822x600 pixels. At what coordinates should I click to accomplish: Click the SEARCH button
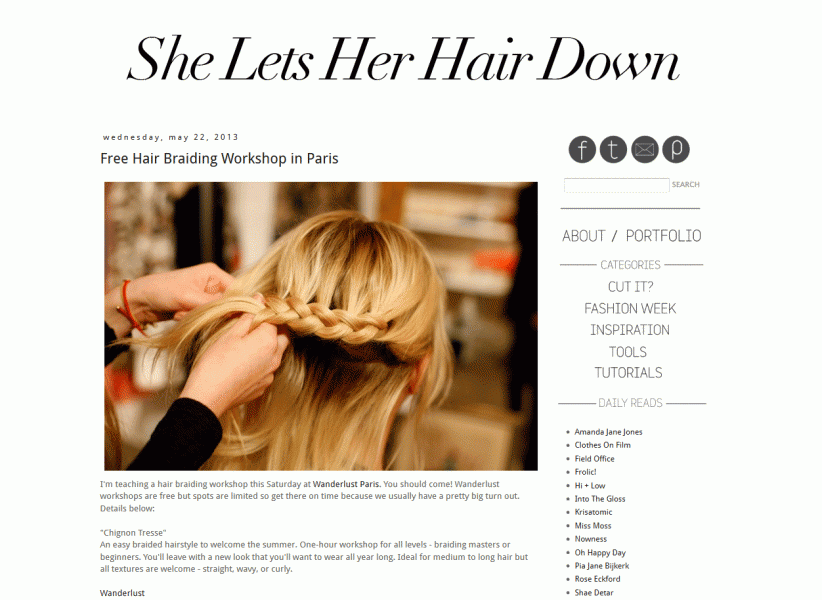coord(686,184)
